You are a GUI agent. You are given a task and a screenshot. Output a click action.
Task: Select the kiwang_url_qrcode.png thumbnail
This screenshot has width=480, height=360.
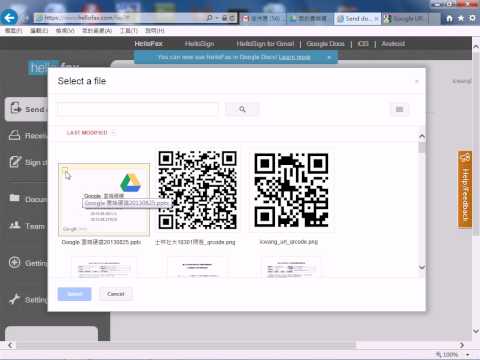click(x=291, y=190)
